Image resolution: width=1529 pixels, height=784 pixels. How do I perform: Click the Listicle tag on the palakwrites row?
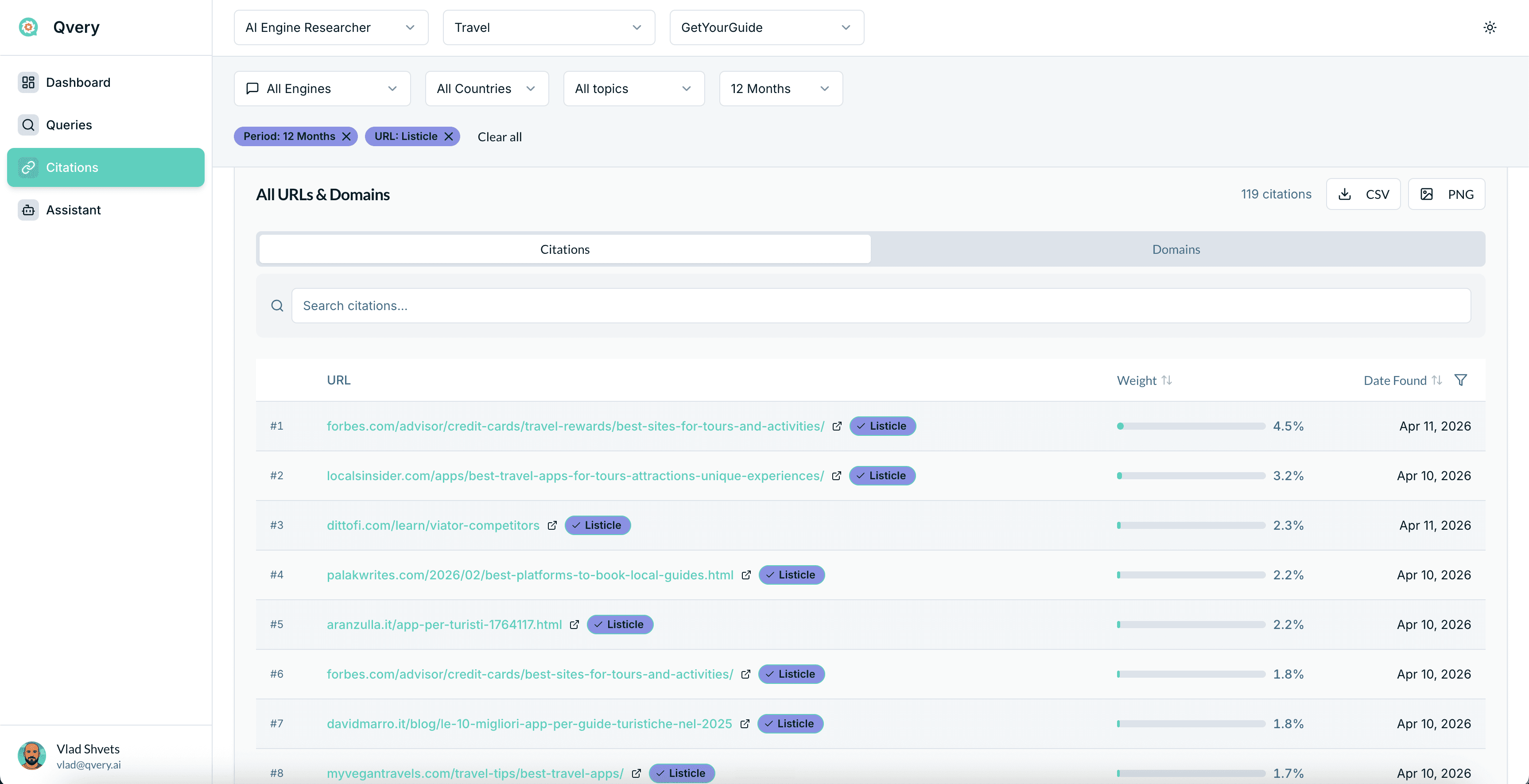791,575
